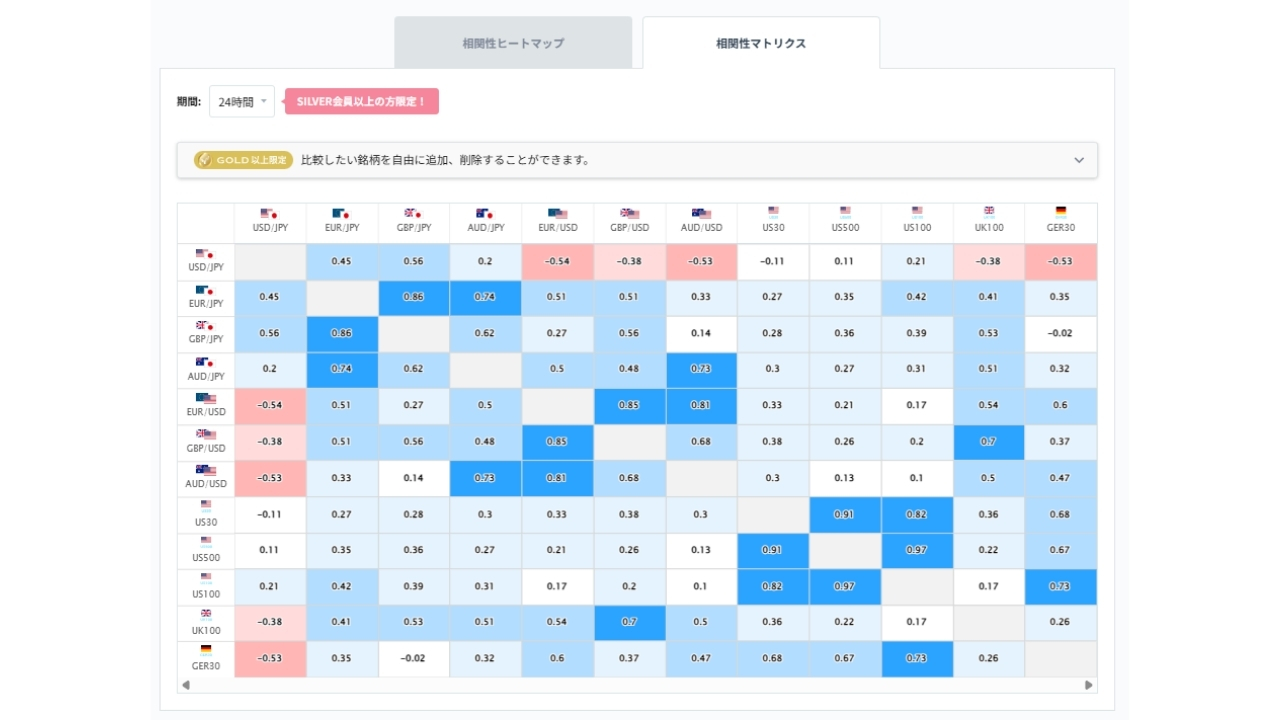Click the -0.11 cell in US30 row

point(270,515)
